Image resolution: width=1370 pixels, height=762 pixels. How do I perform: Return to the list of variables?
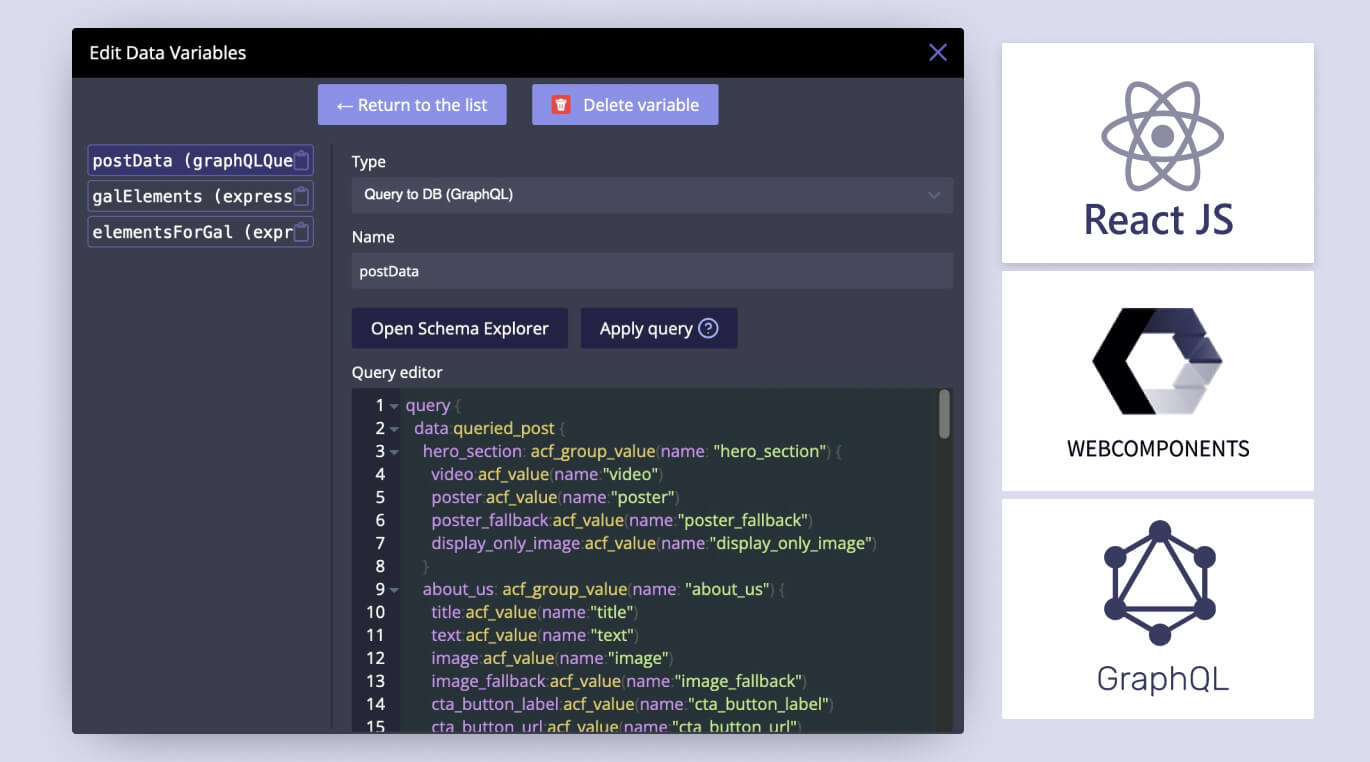[x=412, y=105]
